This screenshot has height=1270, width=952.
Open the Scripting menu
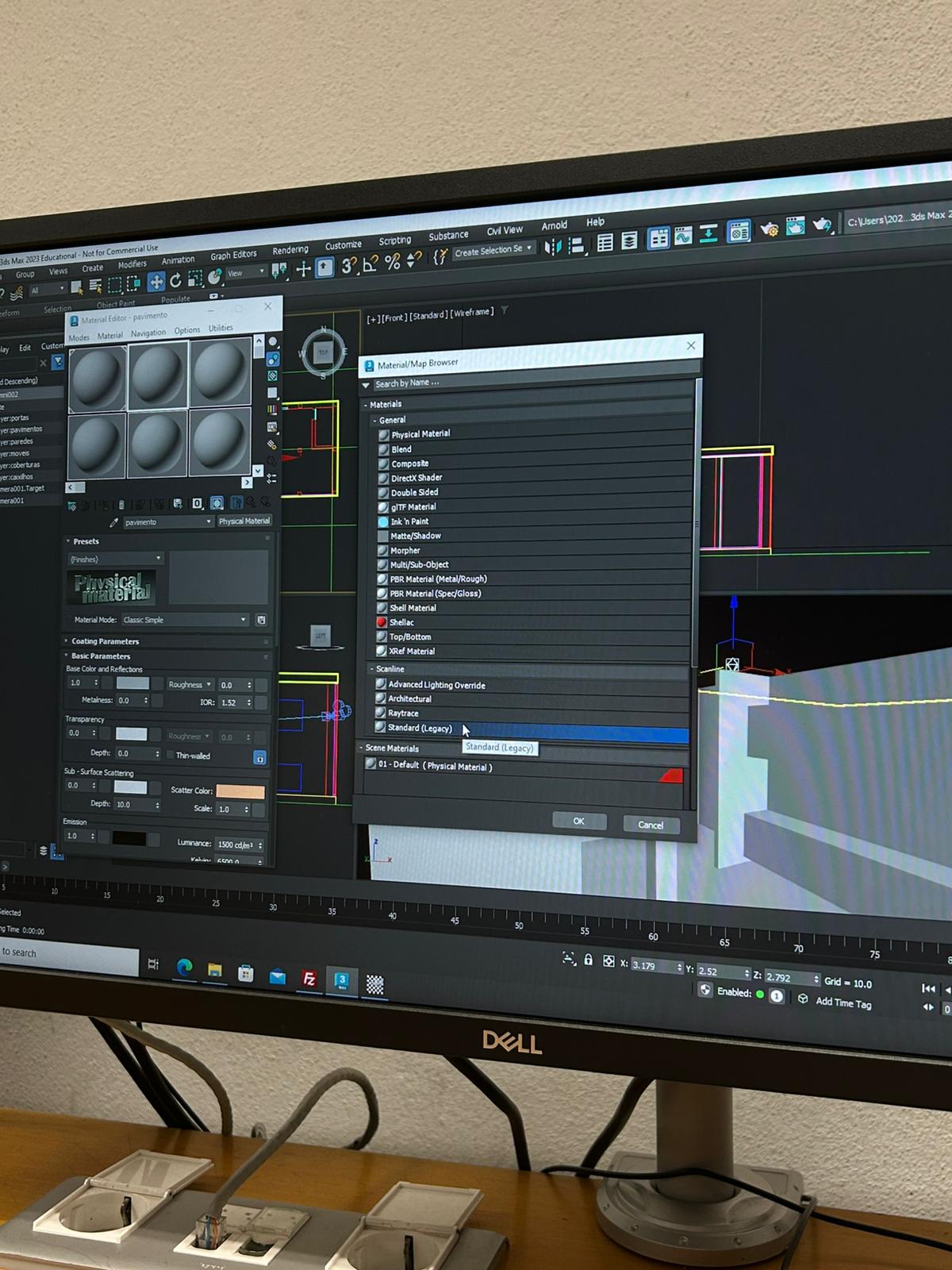coord(394,241)
